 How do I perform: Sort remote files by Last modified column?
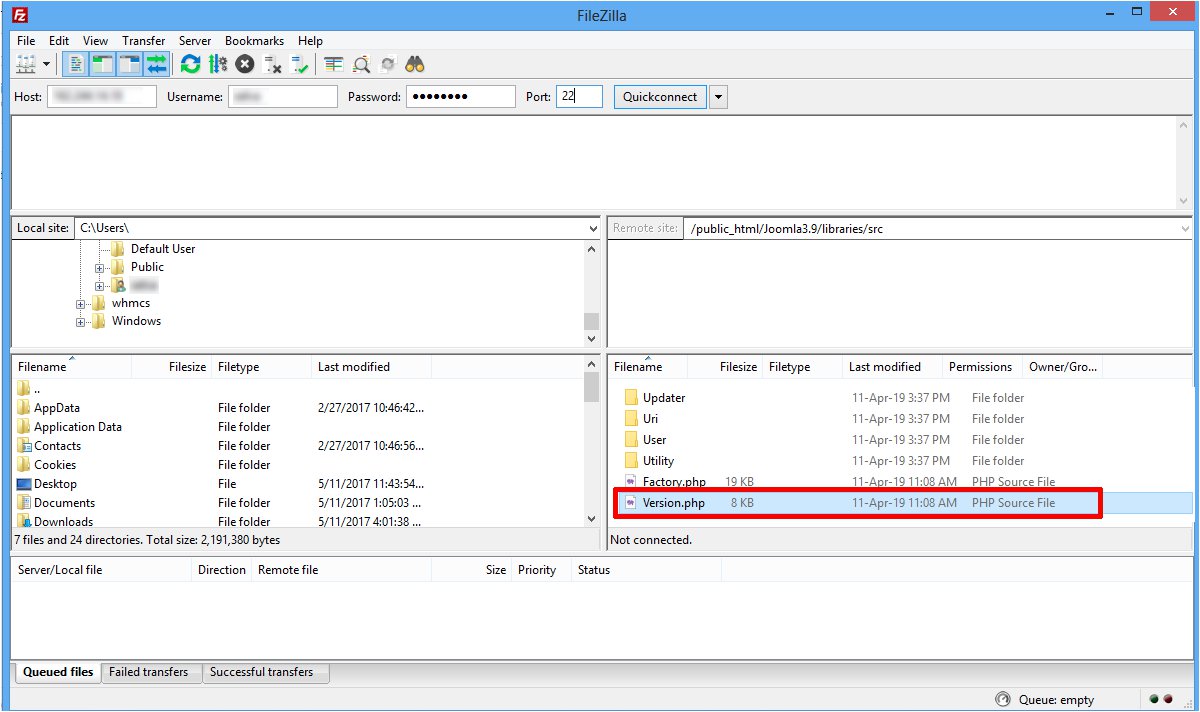coord(884,367)
